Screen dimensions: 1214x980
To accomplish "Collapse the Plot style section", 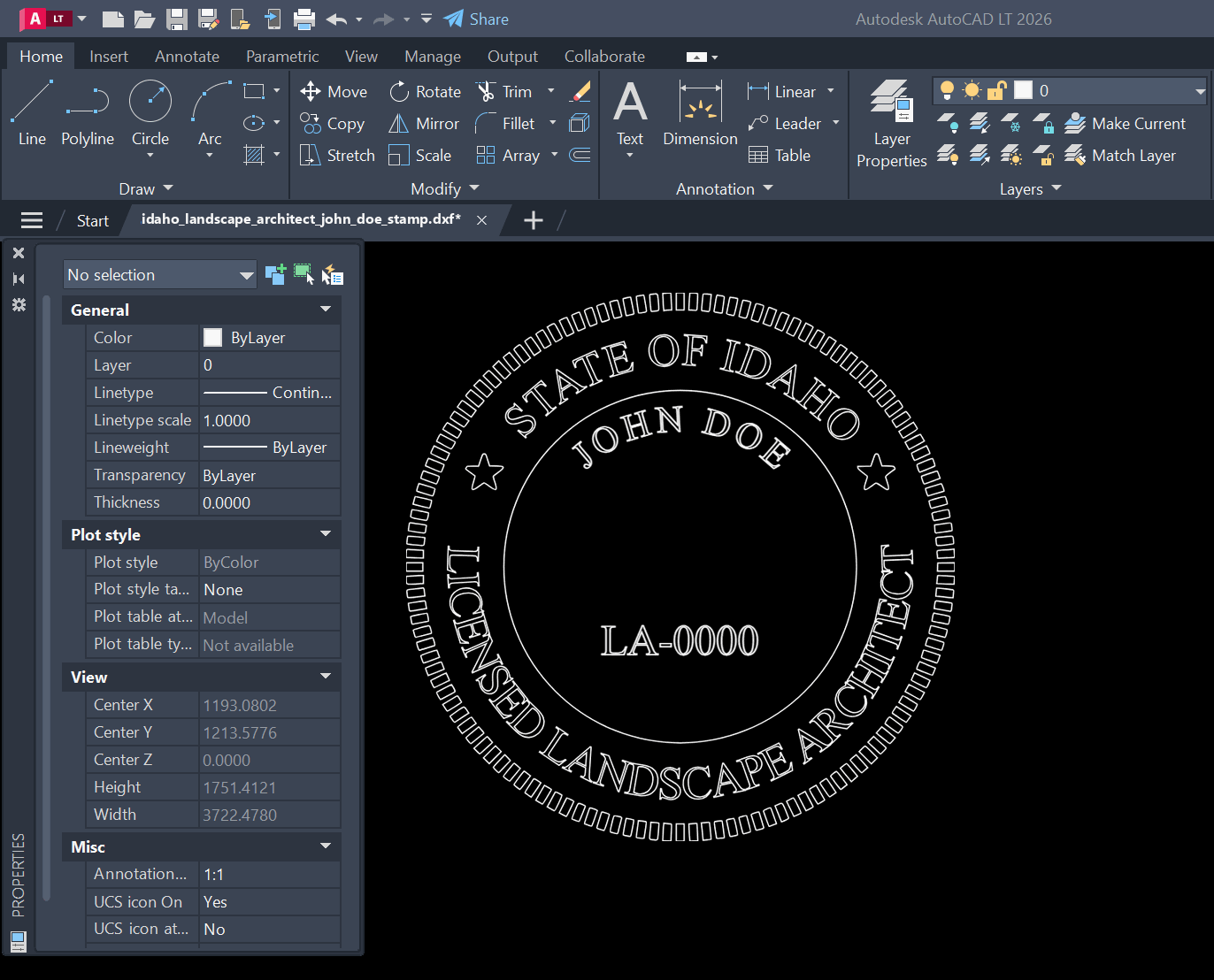I will 326,534.
